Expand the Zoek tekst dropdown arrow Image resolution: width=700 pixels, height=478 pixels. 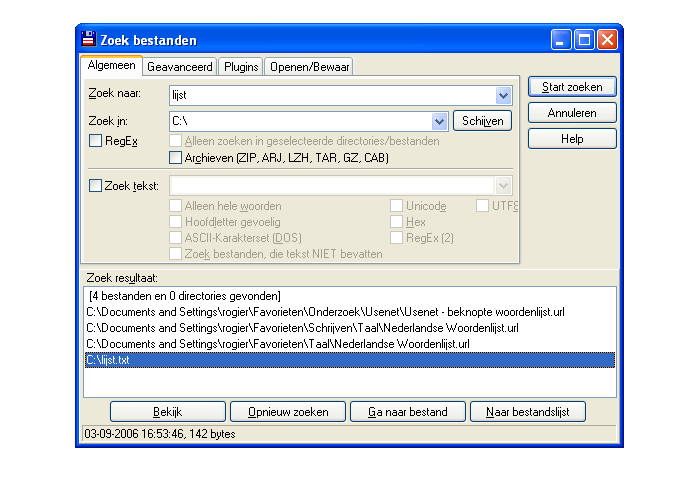click(503, 186)
